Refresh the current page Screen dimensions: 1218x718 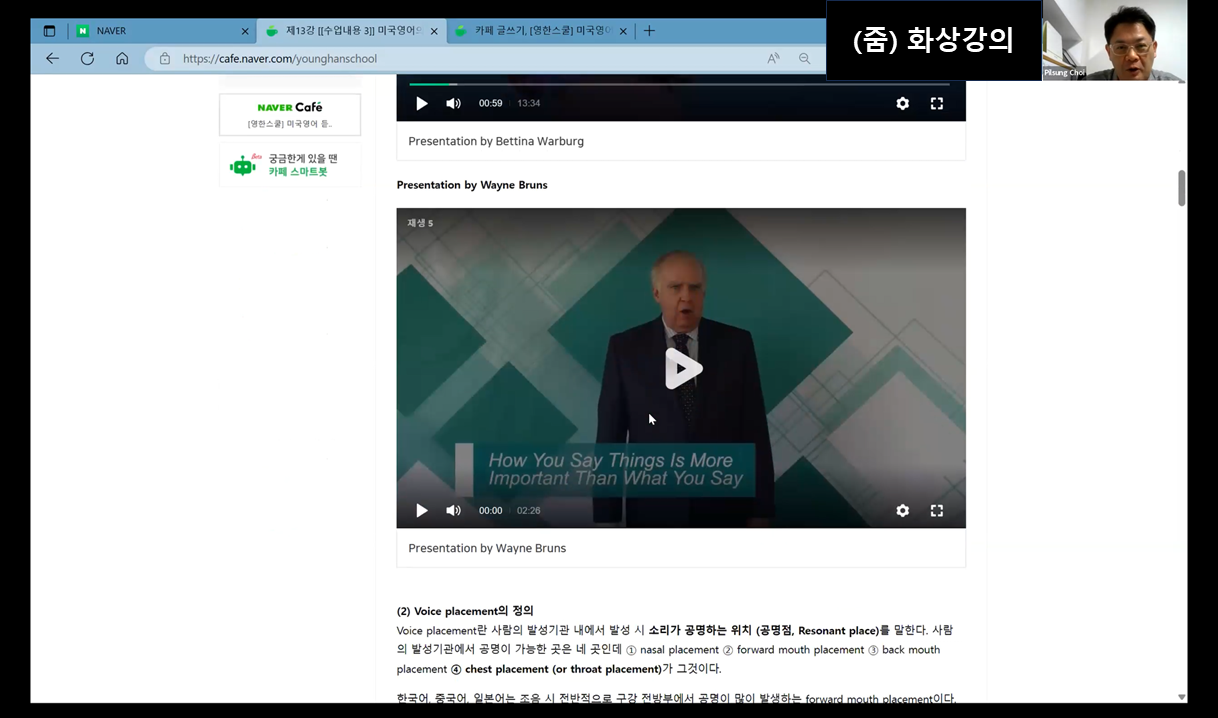[x=87, y=59]
